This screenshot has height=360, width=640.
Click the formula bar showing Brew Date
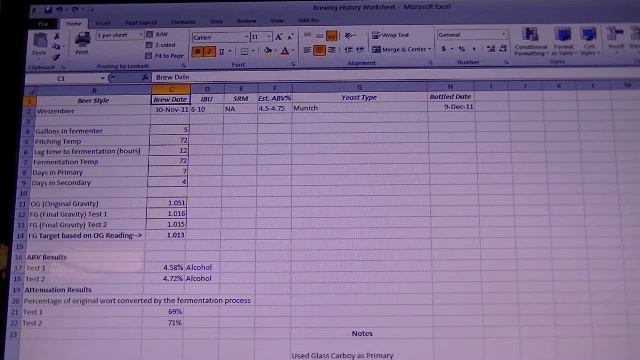point(394,77)
